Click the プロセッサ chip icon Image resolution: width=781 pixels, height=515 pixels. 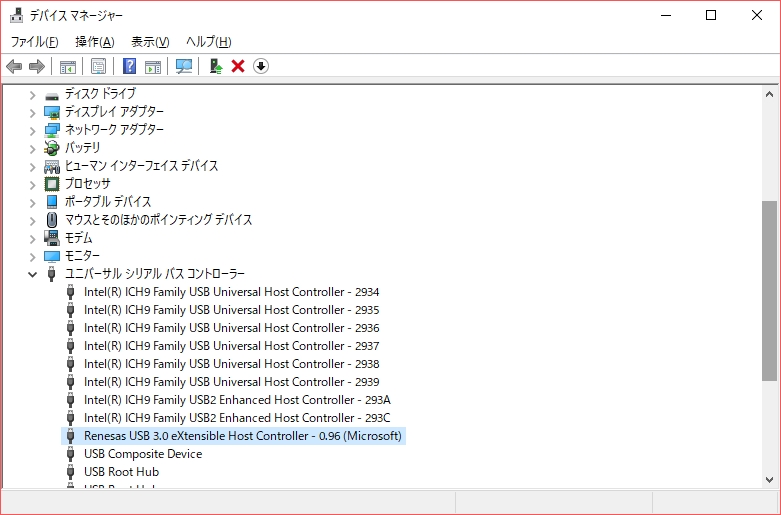point(52,184)
